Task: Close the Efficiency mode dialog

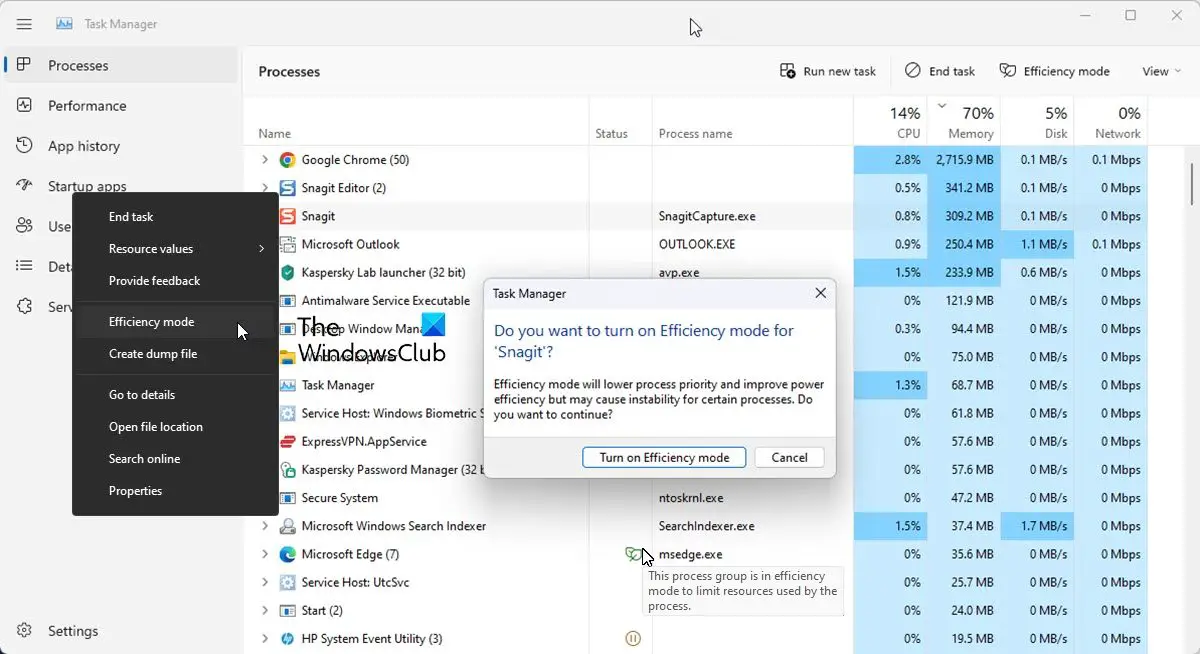Action: coord(820,293)
